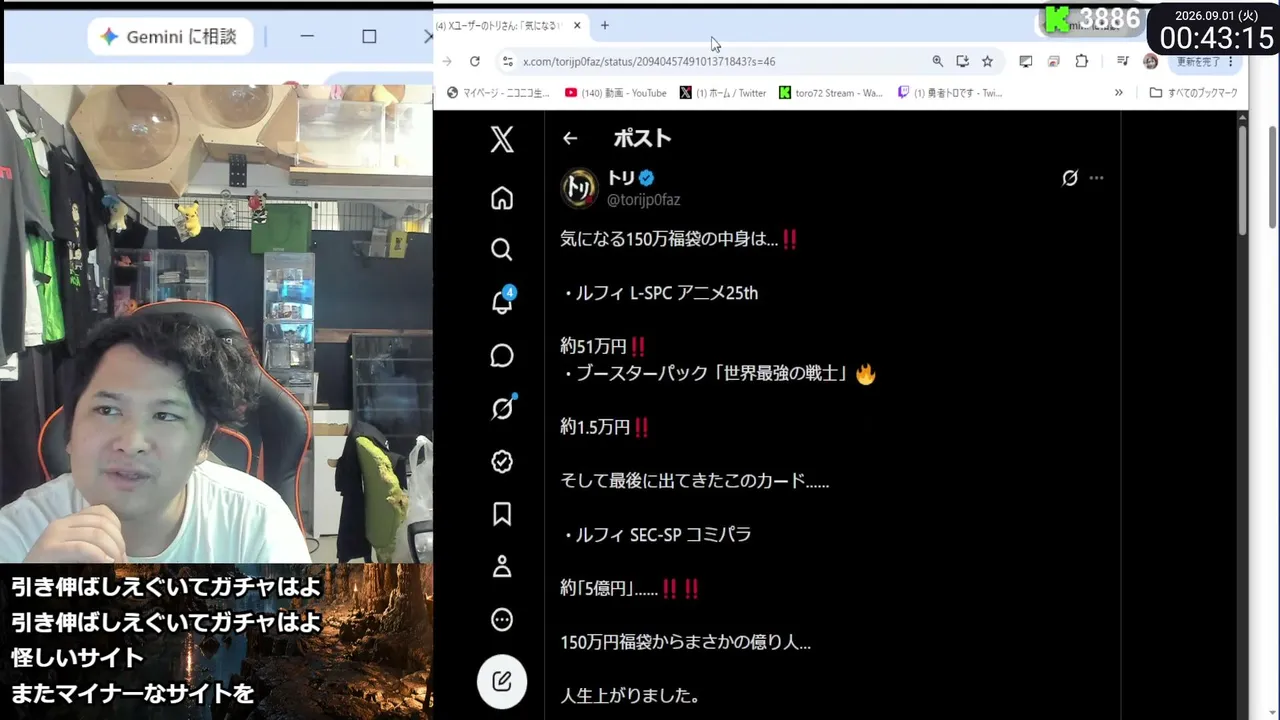Open the profile page in X sidebar
1280x720 pixels.
click(x=502, y=567)
